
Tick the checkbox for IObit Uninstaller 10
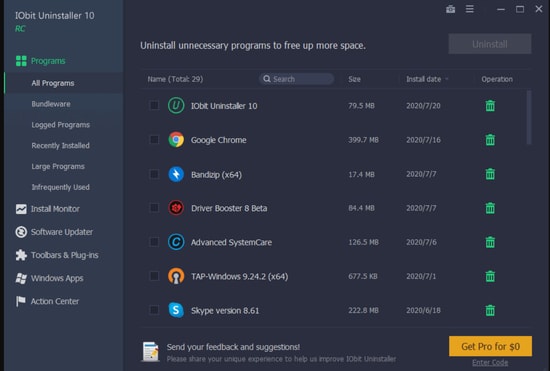pyautogui.click(x=154, y=106)
